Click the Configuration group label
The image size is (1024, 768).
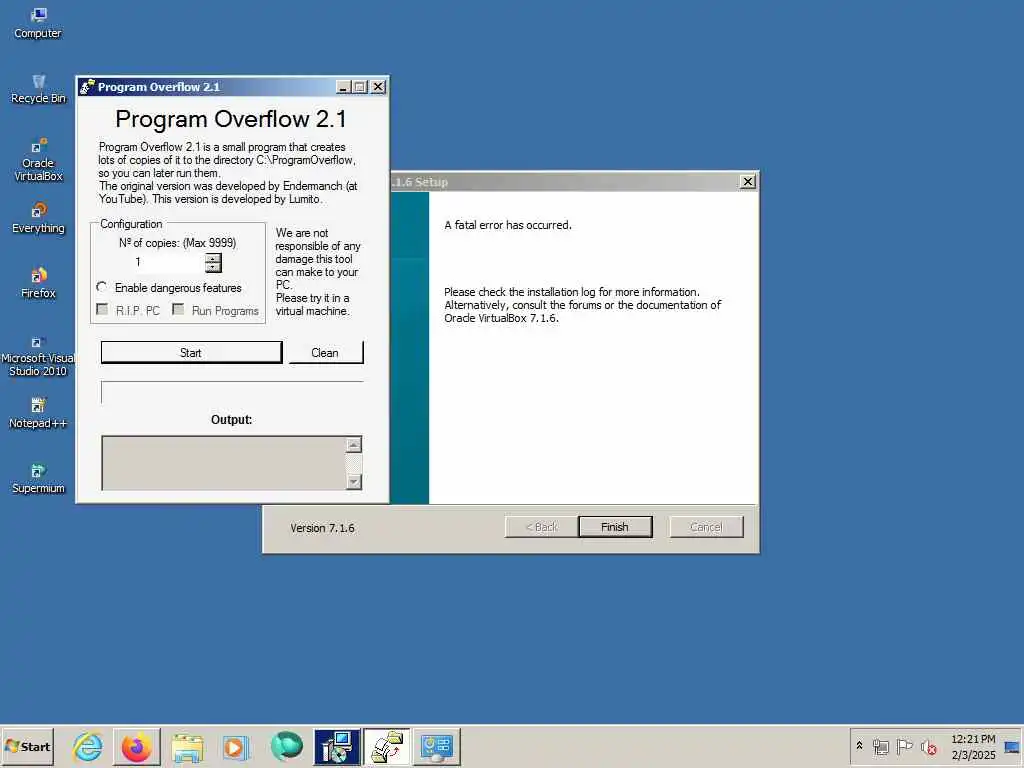coord(131,224)
